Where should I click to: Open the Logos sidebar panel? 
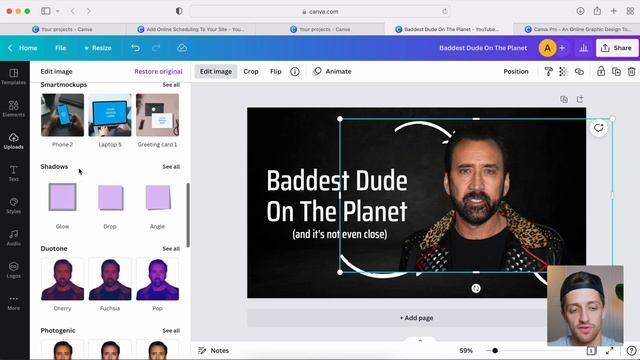tap(13, 270)
